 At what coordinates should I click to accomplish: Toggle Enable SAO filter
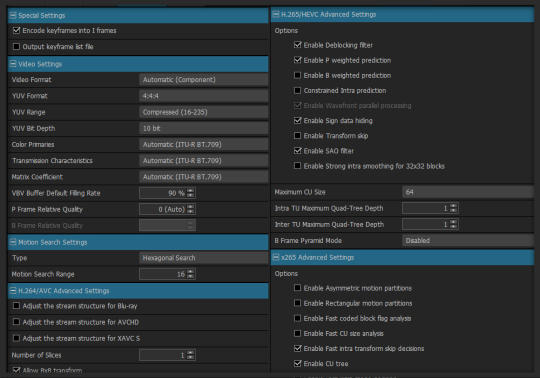[298, 150]
